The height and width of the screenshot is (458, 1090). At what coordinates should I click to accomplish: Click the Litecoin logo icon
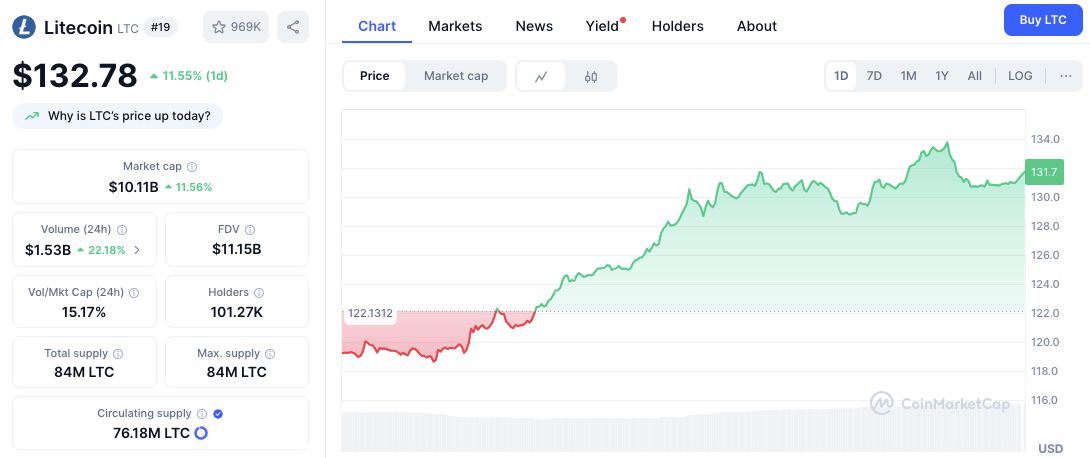point(24,27)
